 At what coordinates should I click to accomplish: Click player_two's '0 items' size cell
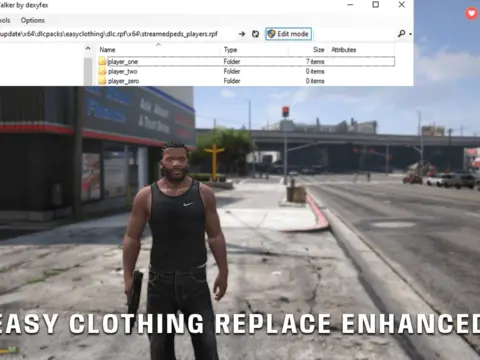tap(315, 71)
